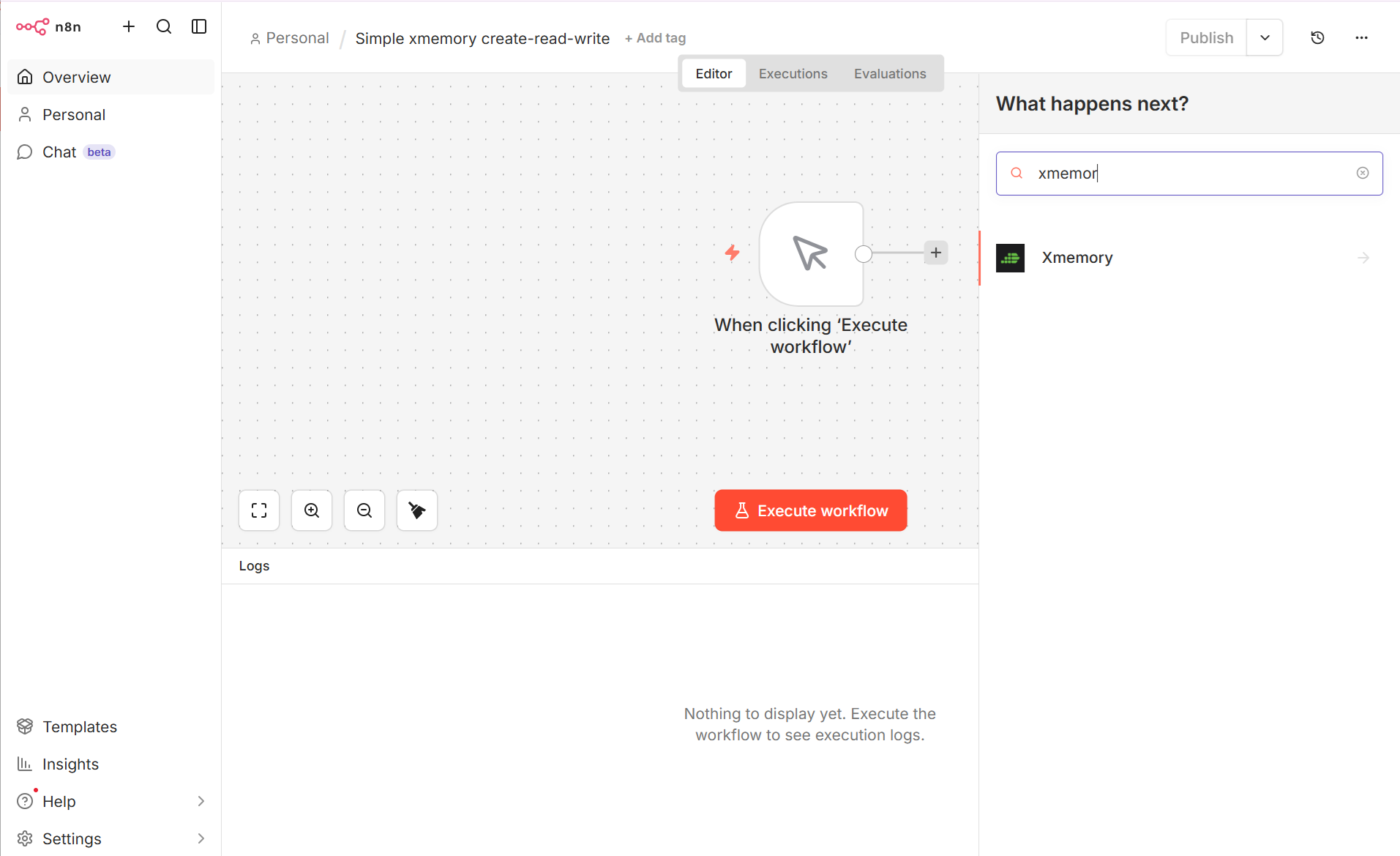Expand the Help submenu
Viewport: 1400px width, 856px height.
click(x=201, y=801)
